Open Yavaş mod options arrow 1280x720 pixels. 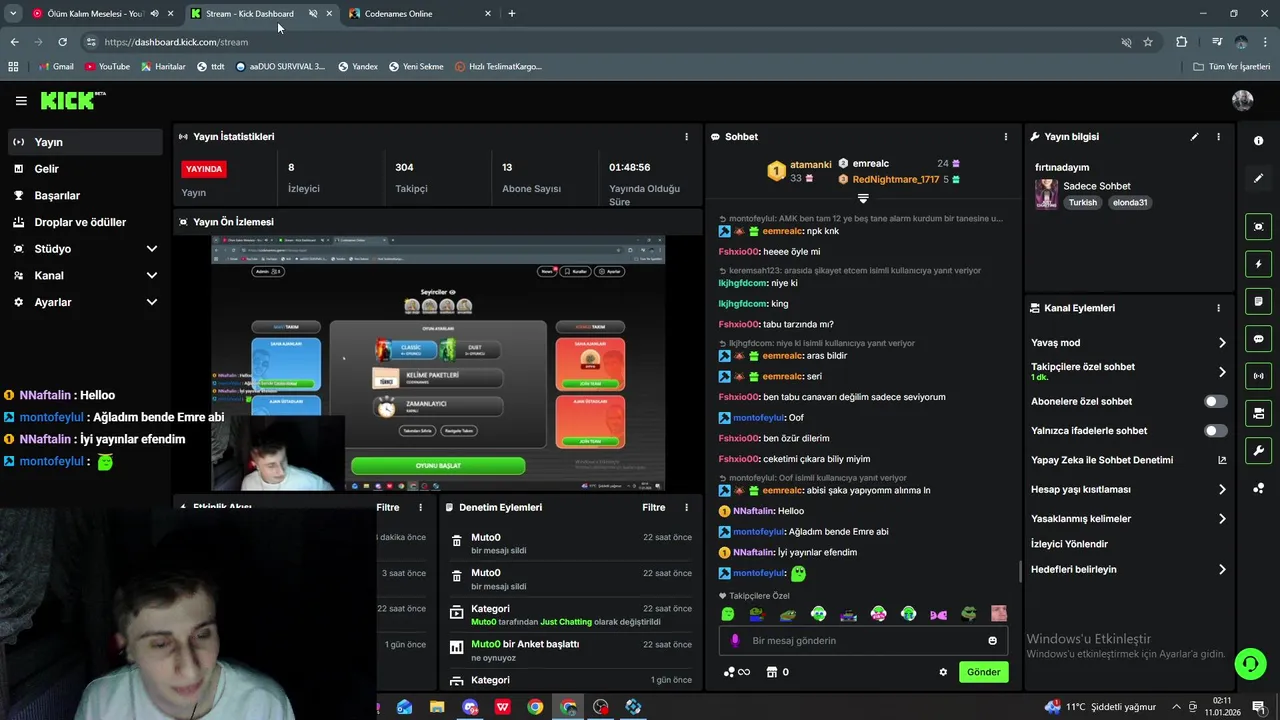(x=1222, y=343)
